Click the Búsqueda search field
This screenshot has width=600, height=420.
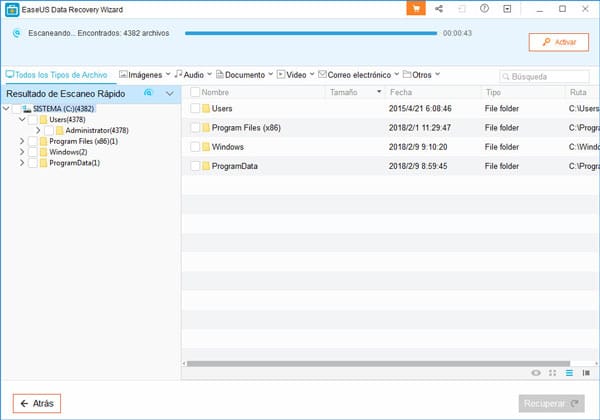pyautogui.click(x=544, y=77)
